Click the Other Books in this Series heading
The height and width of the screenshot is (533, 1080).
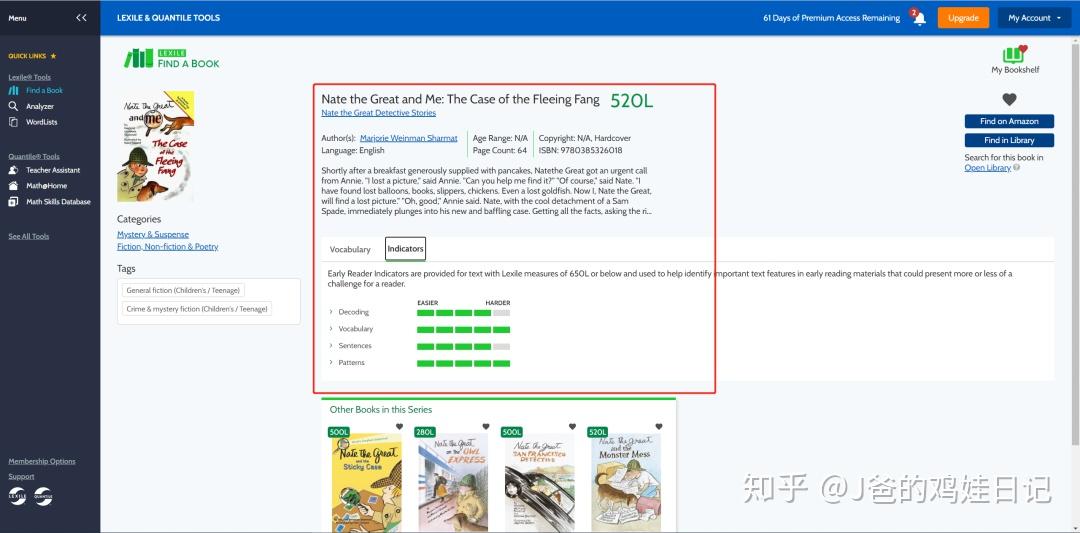pos(381,409)
